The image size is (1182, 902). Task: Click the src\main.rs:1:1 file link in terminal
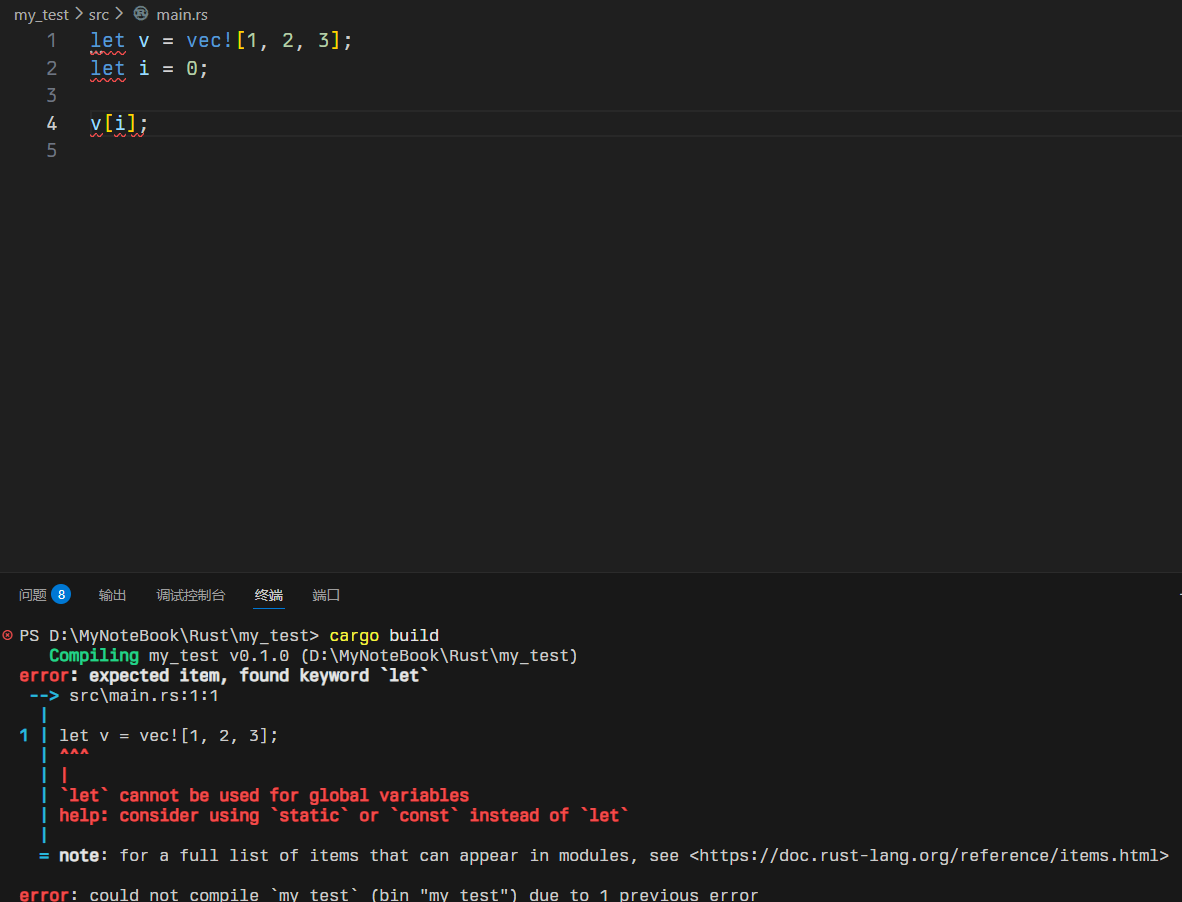click(143, 696)
